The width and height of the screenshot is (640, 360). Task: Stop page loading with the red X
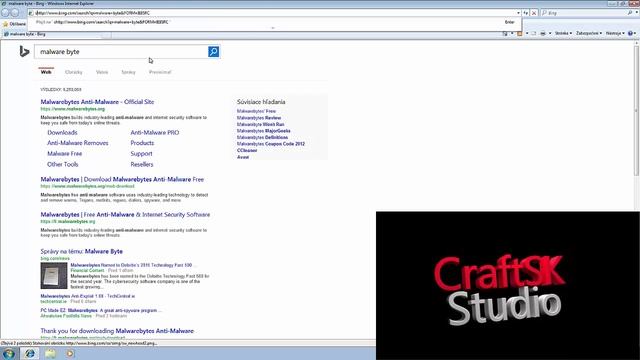point(534,13)
